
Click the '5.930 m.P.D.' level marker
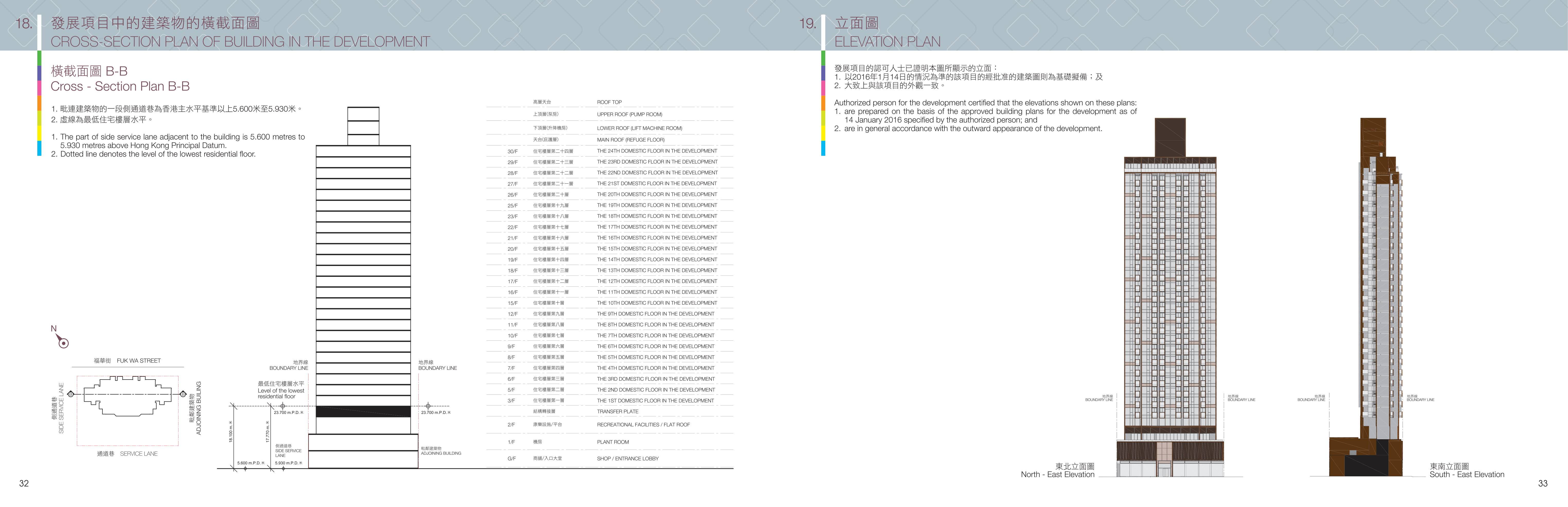coord(289,463)
